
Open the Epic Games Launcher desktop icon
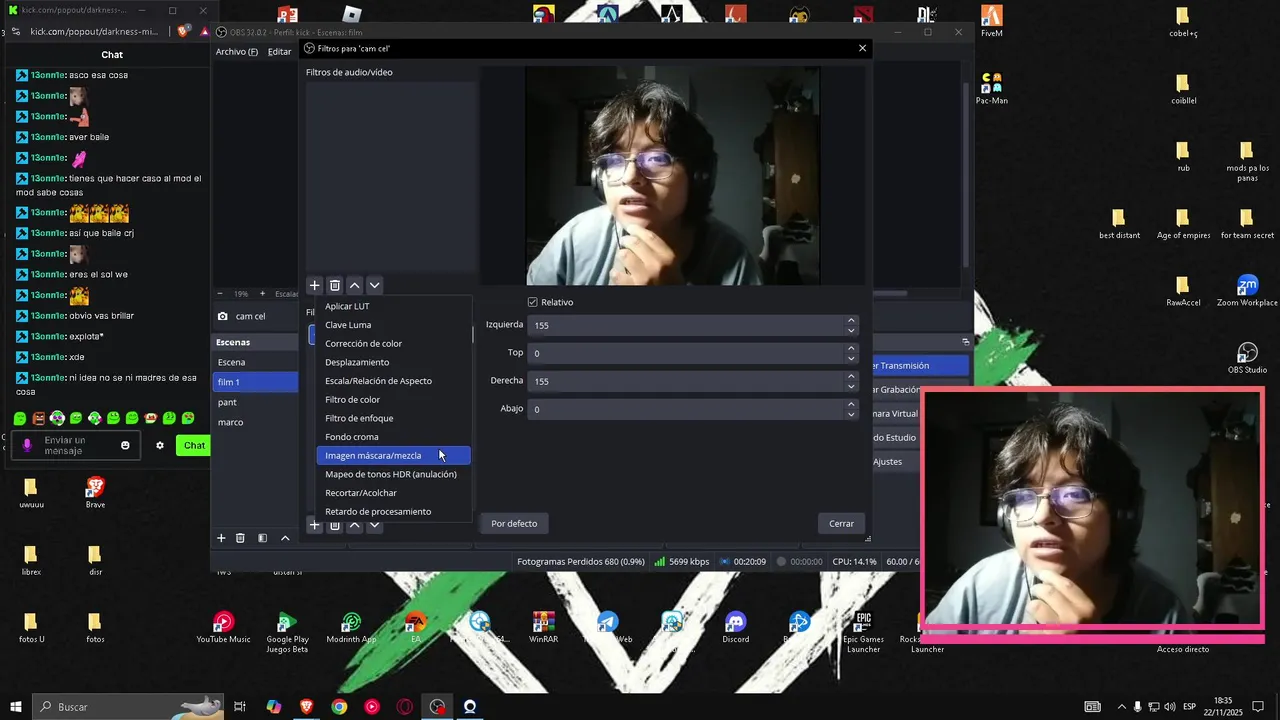click(863, 632)
